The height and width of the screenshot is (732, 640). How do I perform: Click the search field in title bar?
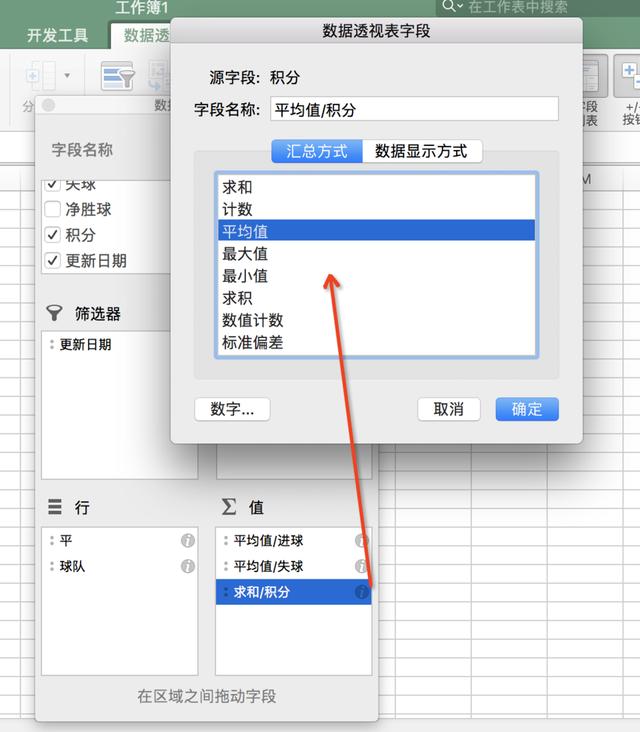pyautogui.click(x=537, y=7)
